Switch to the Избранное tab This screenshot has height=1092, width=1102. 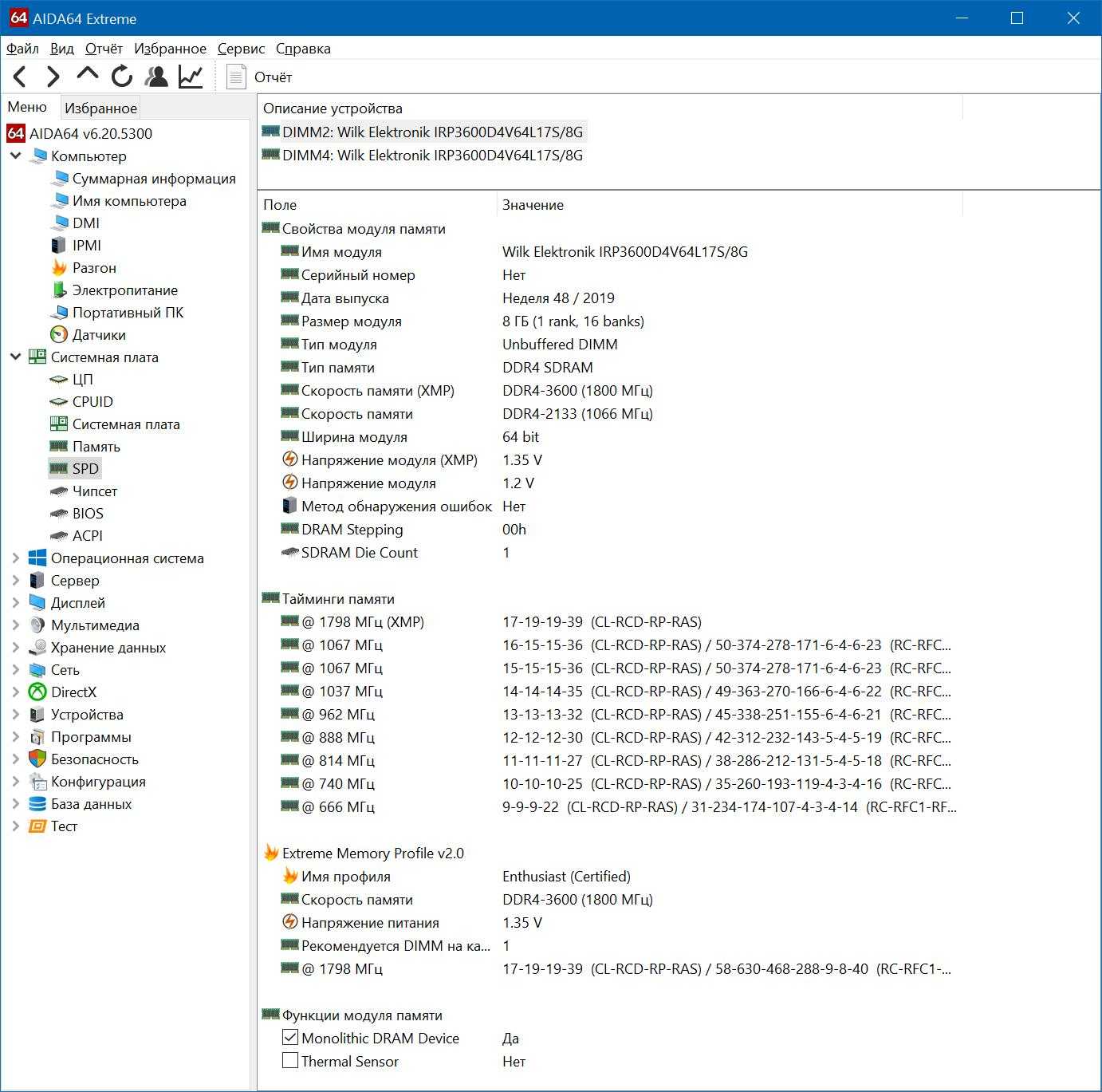pyautogui.click(x=100, y=108)
